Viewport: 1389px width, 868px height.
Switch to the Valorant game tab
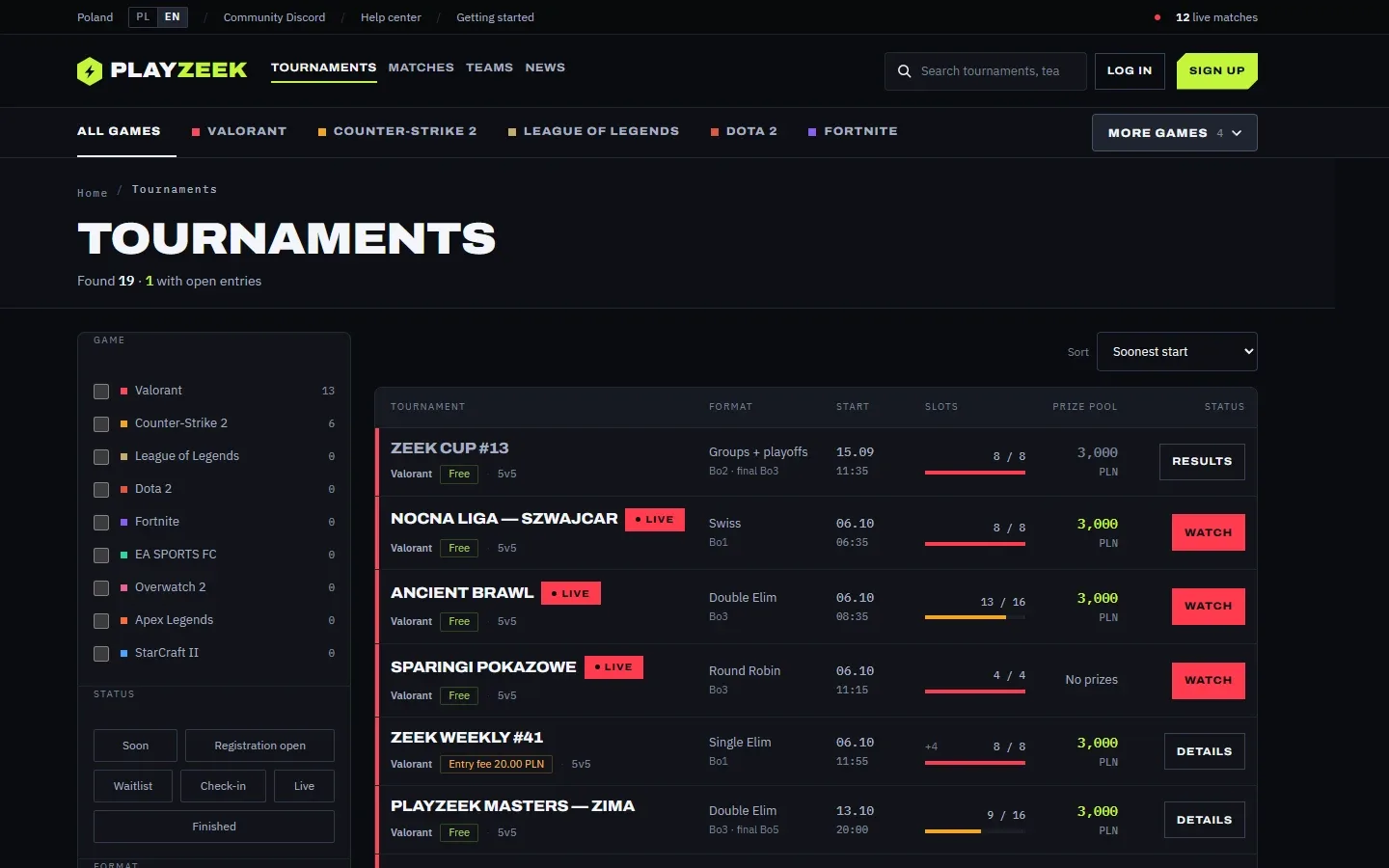click(x=239, y=132)
